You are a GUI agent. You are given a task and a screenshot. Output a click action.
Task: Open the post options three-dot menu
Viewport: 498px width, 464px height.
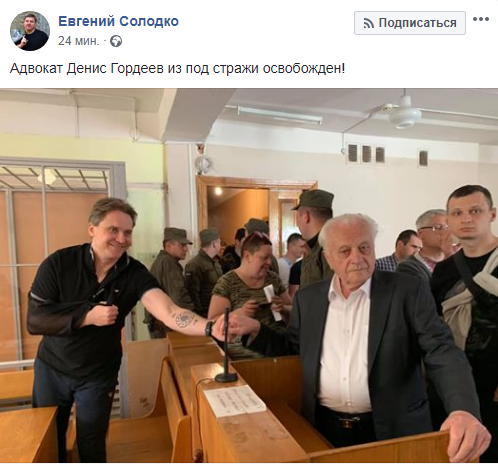click(481, 19)
